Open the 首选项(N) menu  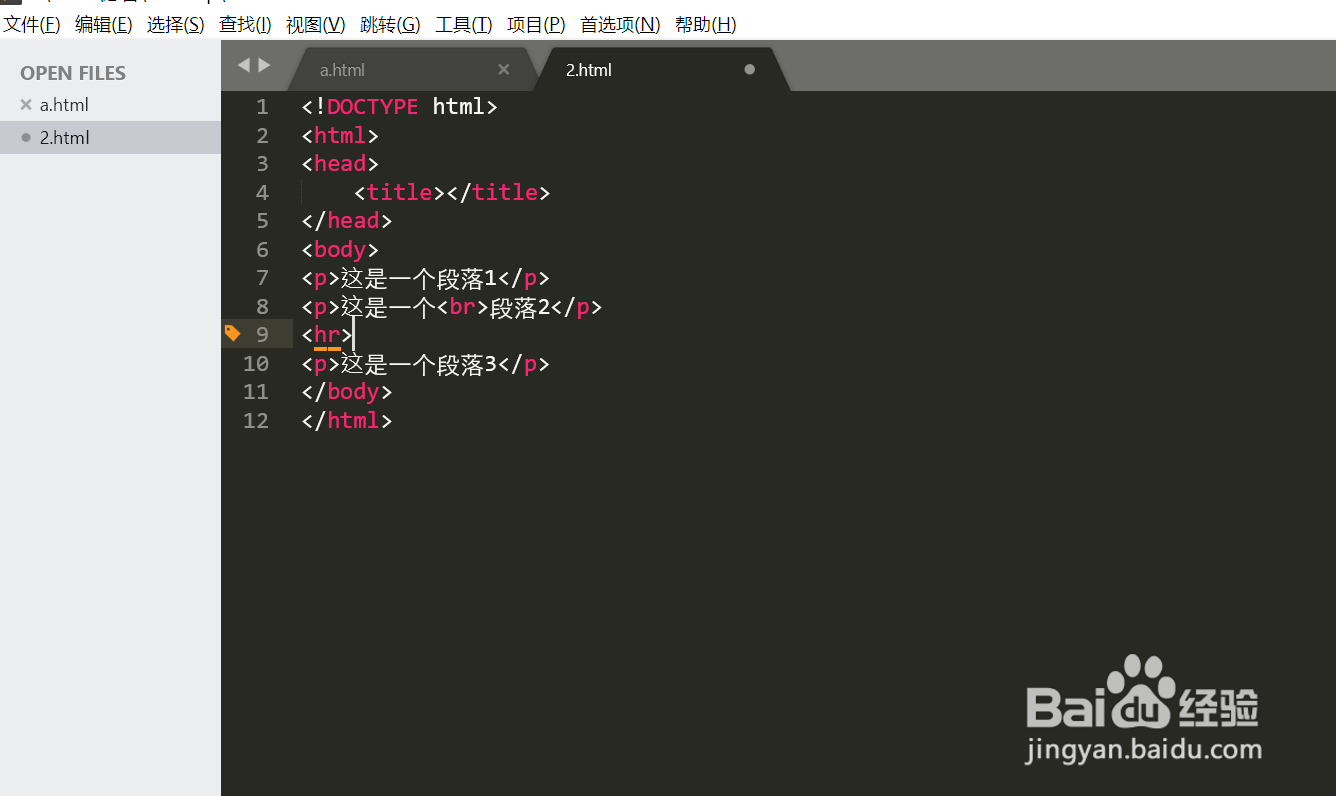[x=620, y=25]
